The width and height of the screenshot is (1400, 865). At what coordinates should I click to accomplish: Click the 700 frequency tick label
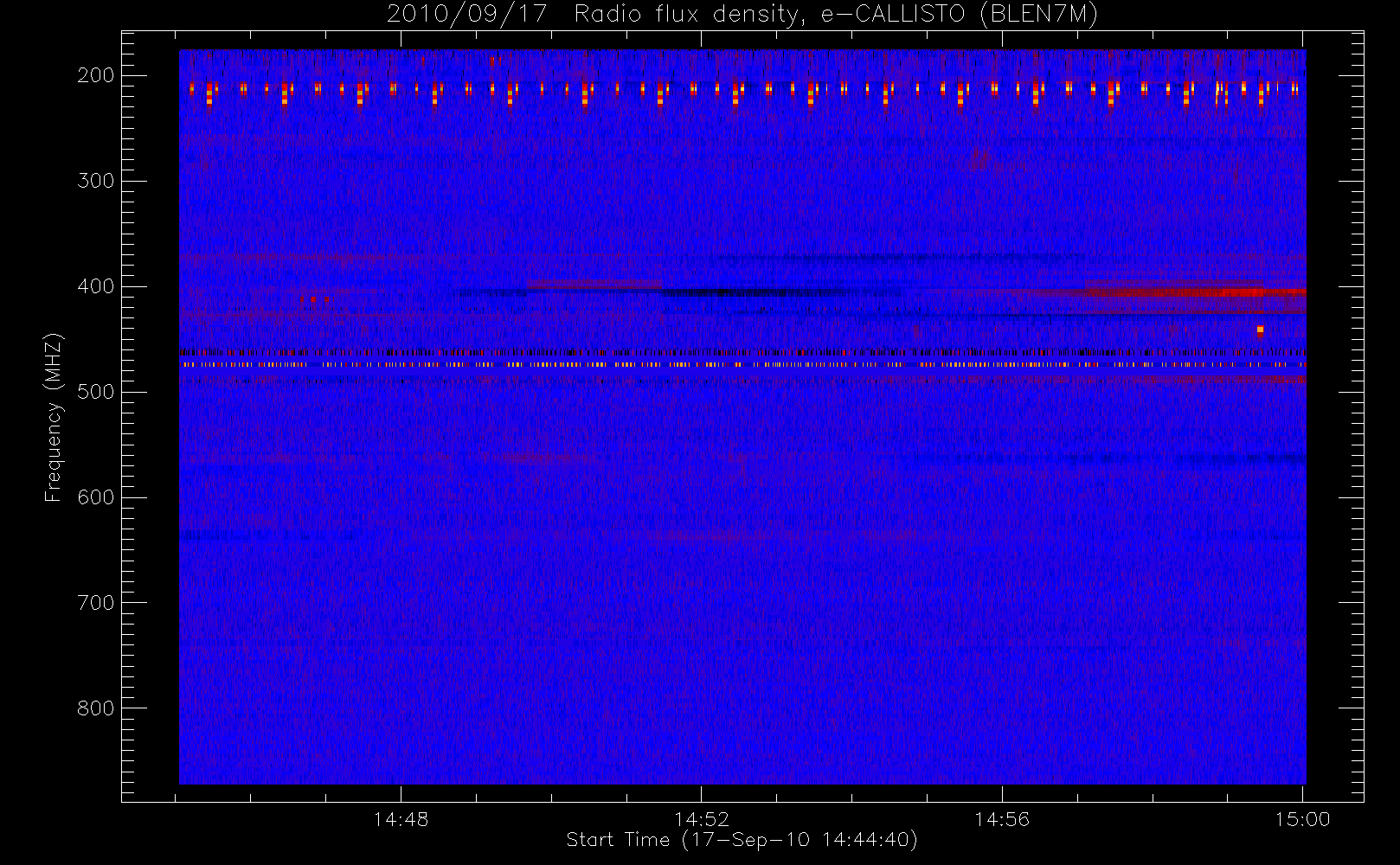pos(95,603)
